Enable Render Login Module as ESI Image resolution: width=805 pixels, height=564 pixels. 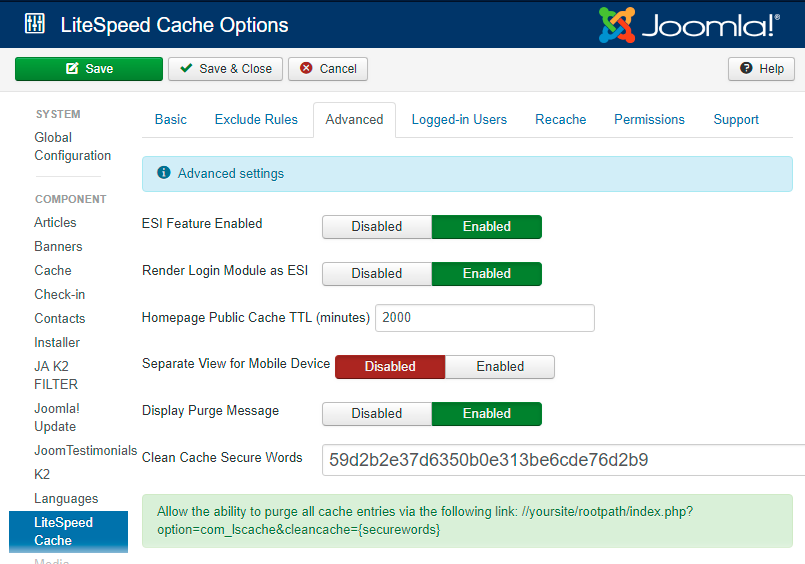[x=487, y=274]
